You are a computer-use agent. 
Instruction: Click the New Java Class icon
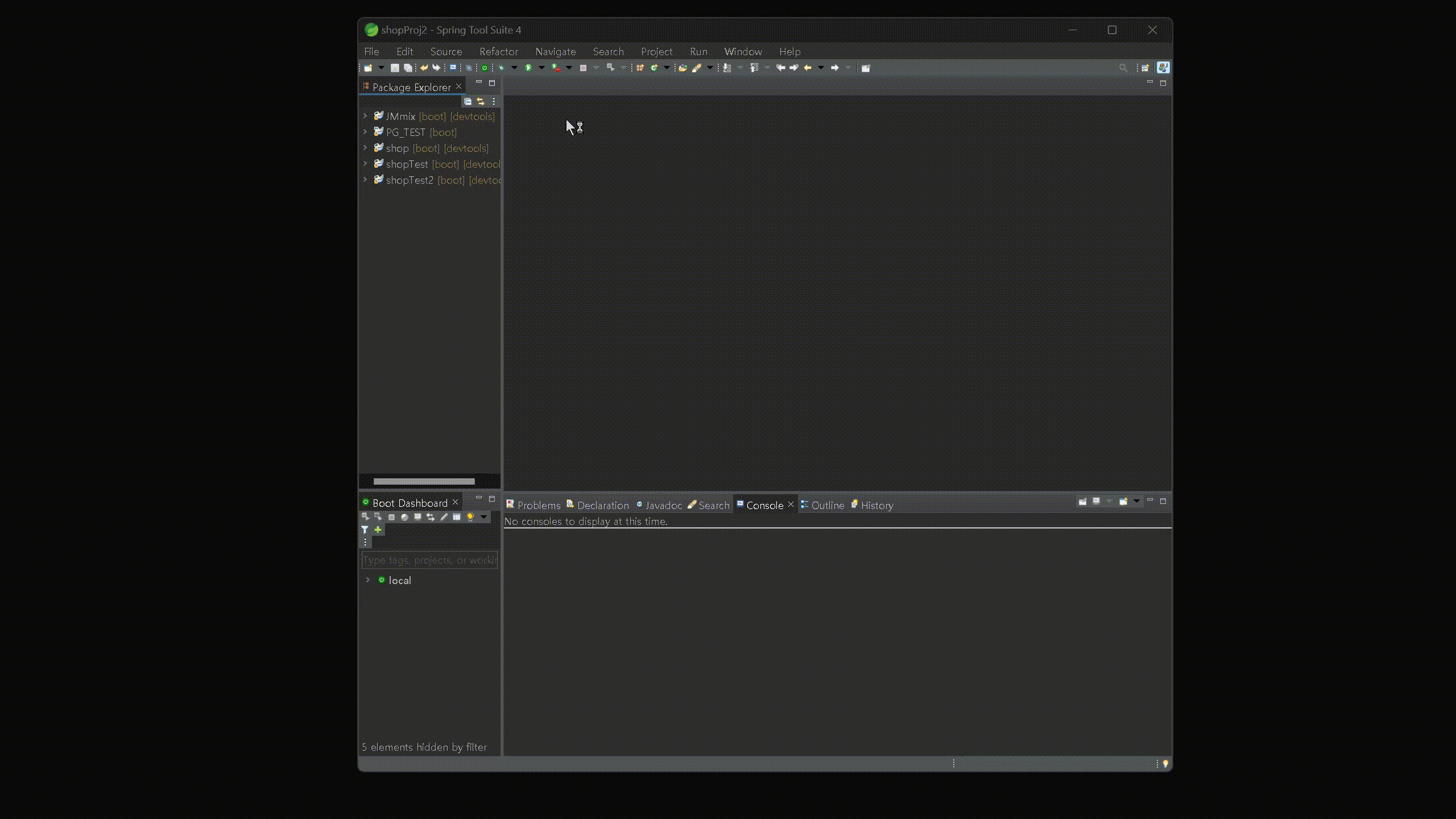click(654, 68)
